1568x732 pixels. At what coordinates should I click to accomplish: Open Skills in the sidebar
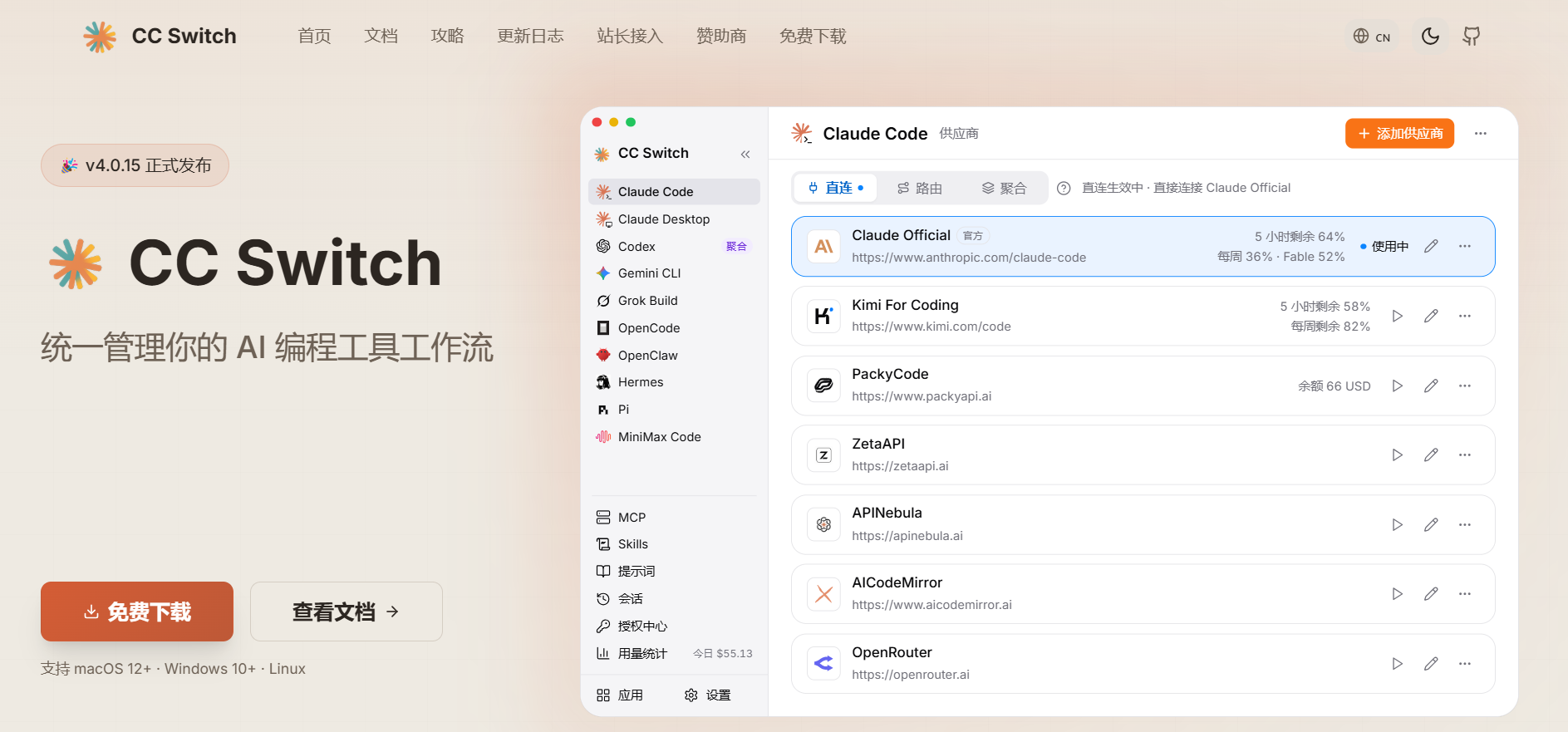tap(674, 544)
